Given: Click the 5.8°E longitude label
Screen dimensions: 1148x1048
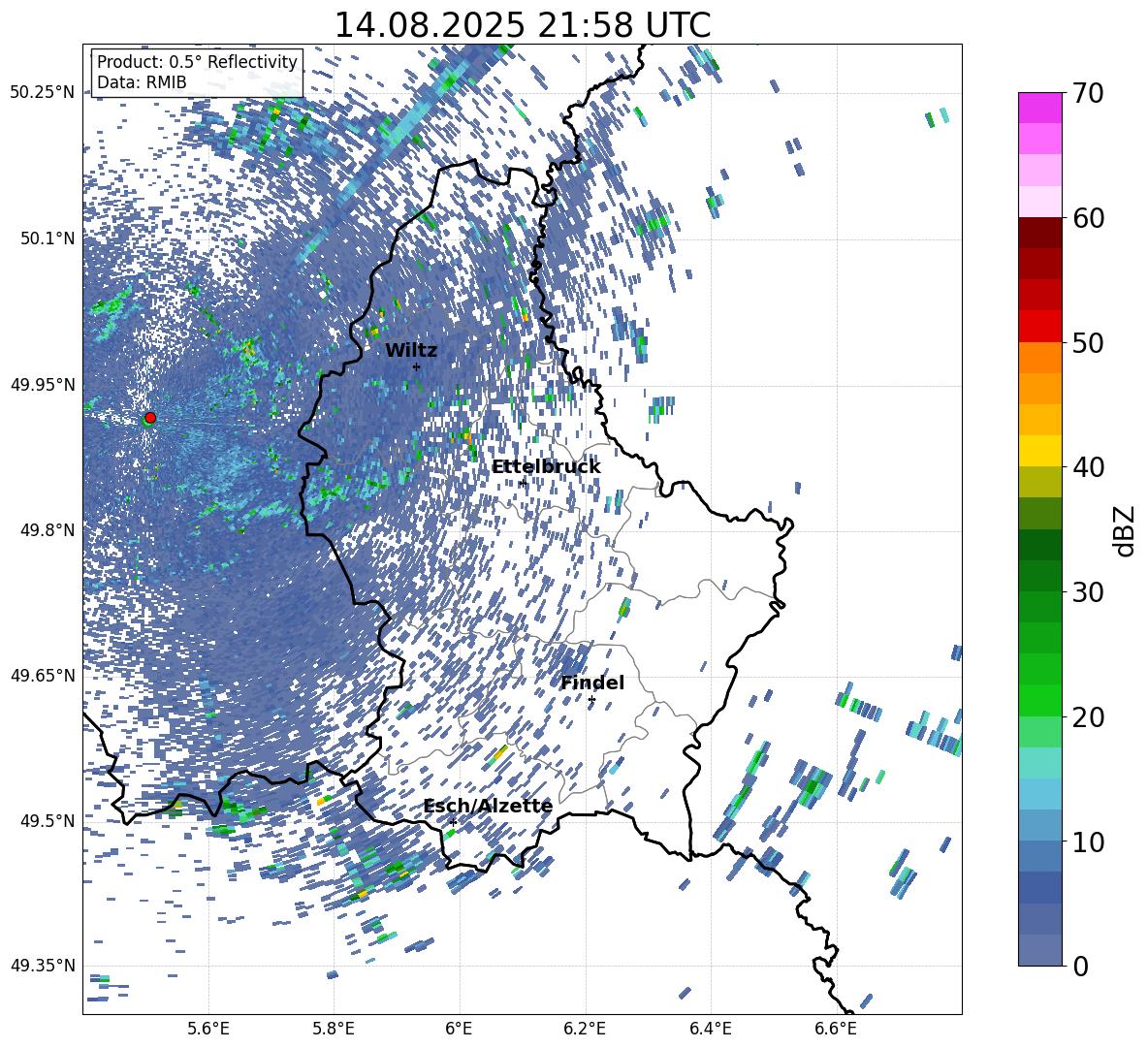Looking at the screenshot, I should (x=334, y=1029).
